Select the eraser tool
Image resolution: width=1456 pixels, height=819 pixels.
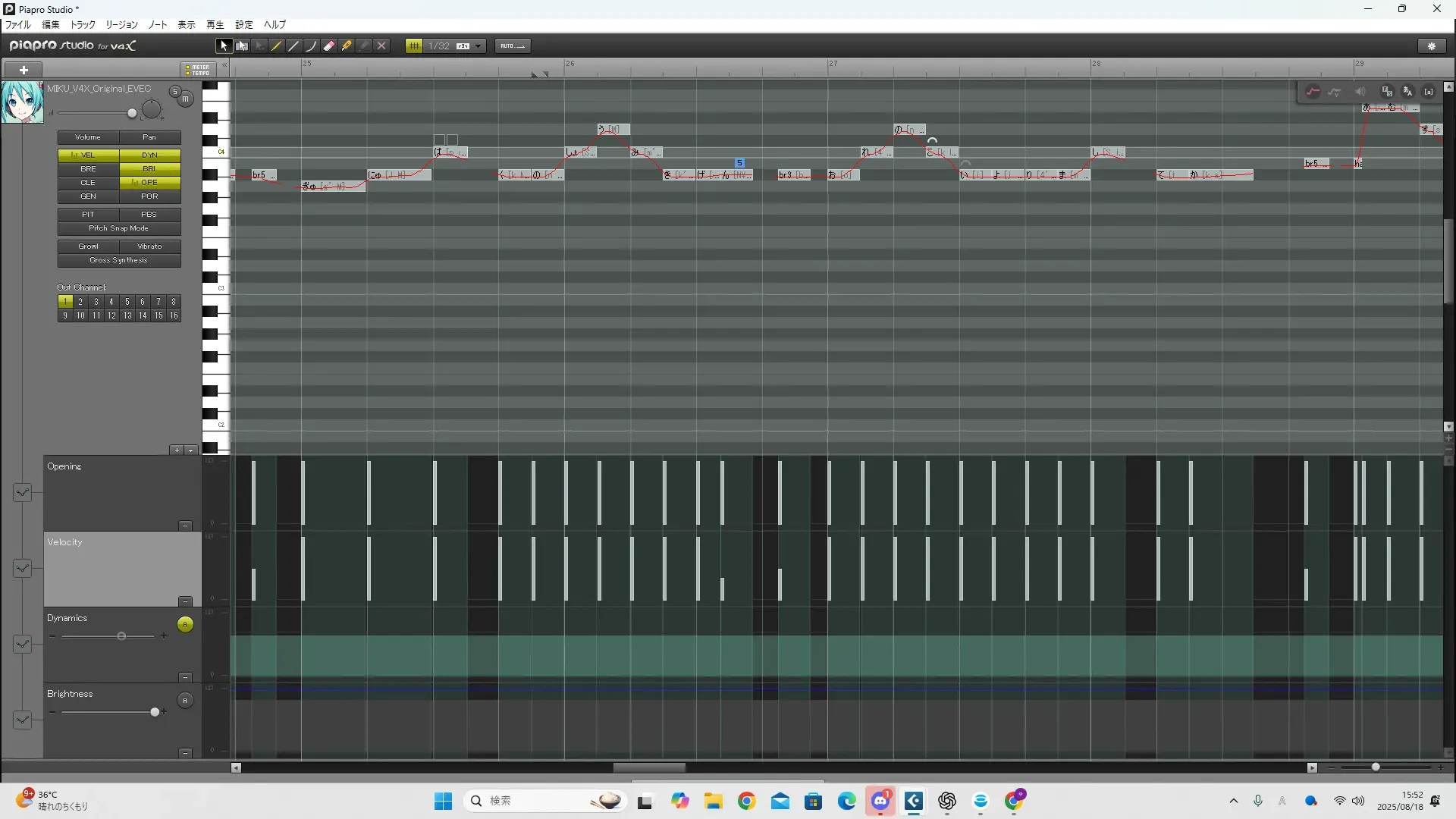pyautogui.click(x=329, y=46)
